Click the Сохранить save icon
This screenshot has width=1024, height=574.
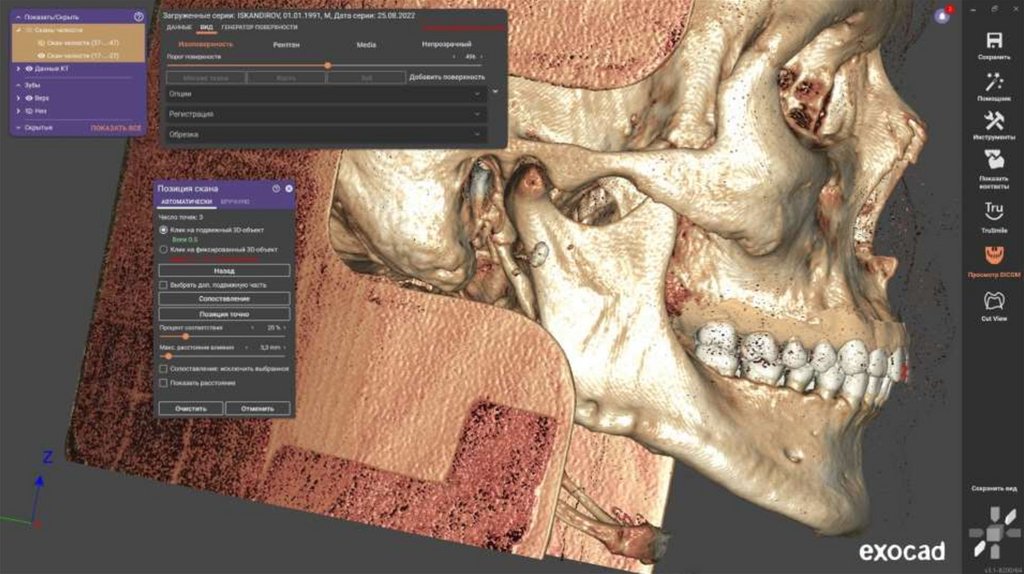(994, 40)
